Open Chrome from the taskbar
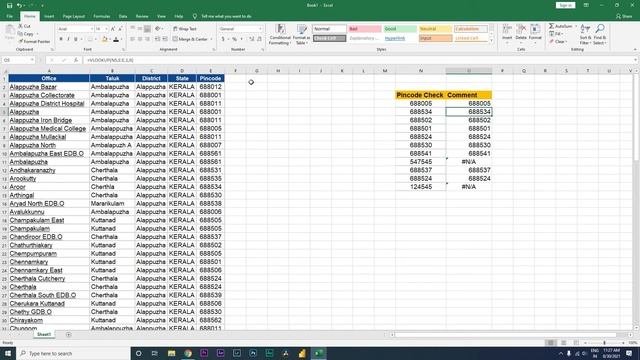 188,353
